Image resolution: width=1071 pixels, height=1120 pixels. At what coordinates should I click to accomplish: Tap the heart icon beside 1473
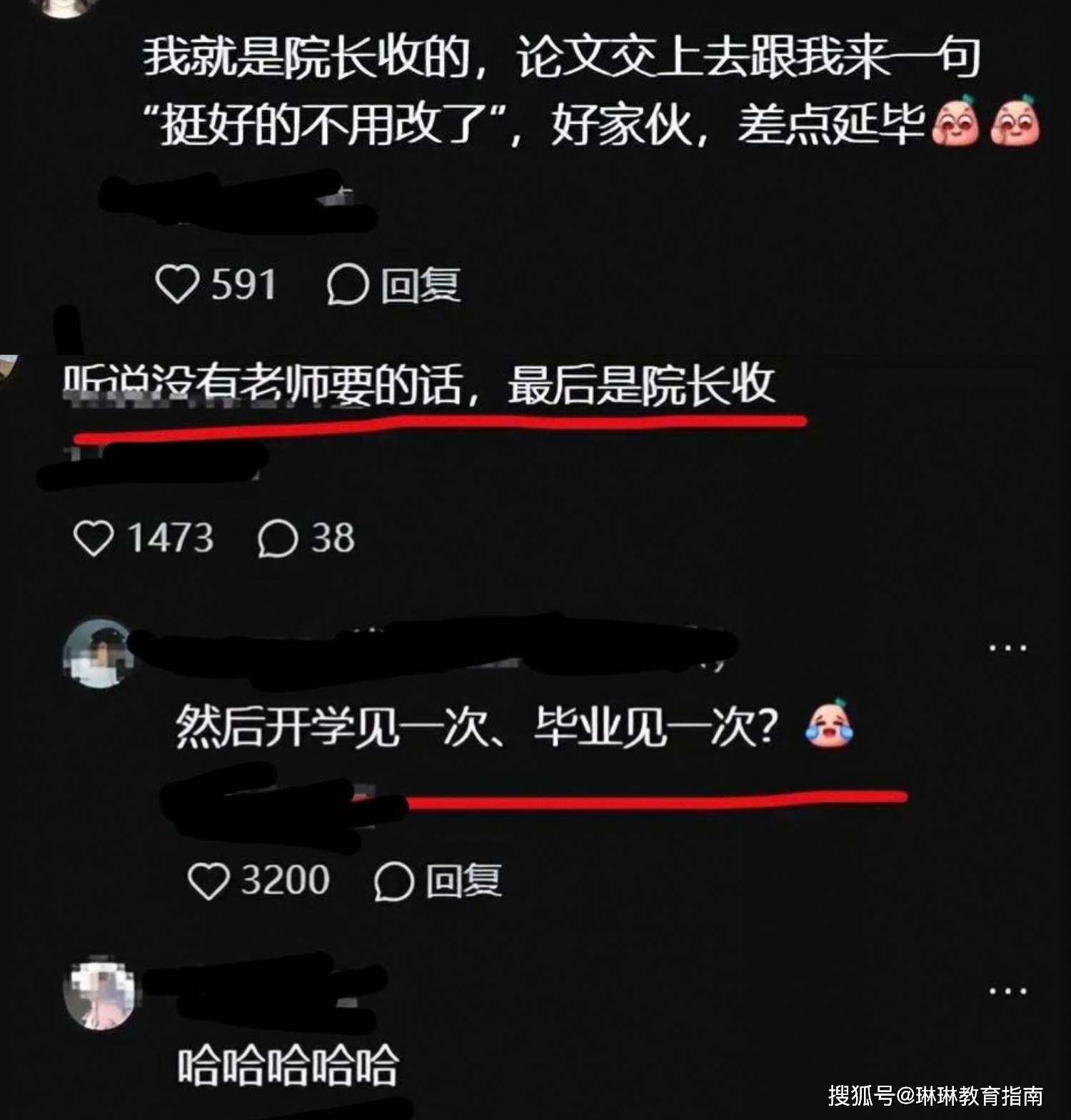coord(94,538)
